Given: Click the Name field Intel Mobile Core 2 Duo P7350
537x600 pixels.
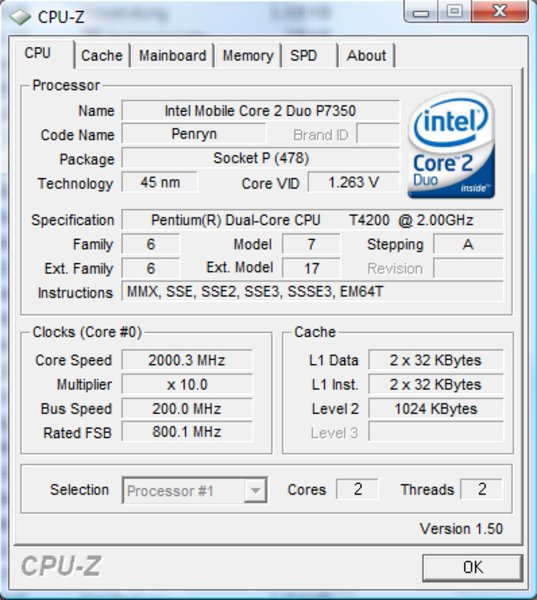Looking at the screenshot, I should (x=260, y=111).
